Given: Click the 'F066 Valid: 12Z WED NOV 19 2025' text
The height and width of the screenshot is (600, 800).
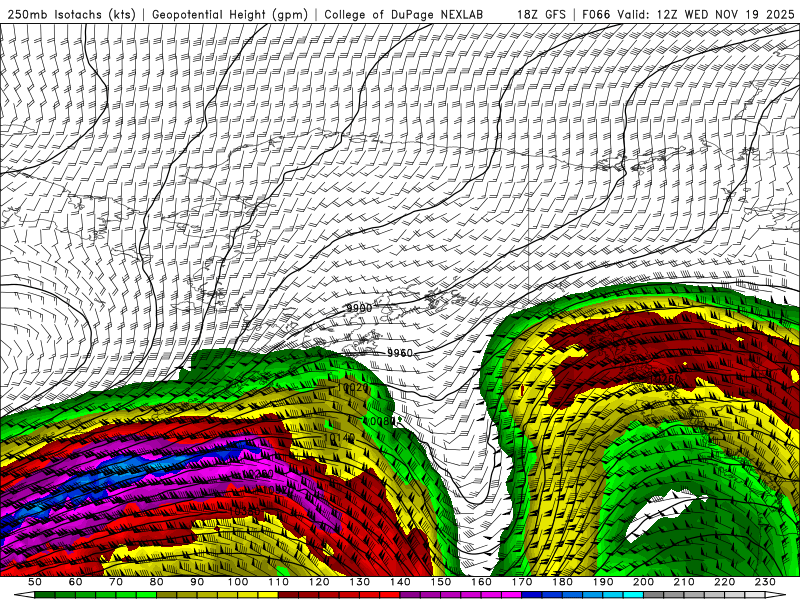Looking at the screenshot, I should pyautogui.click(x=688, y=14).
